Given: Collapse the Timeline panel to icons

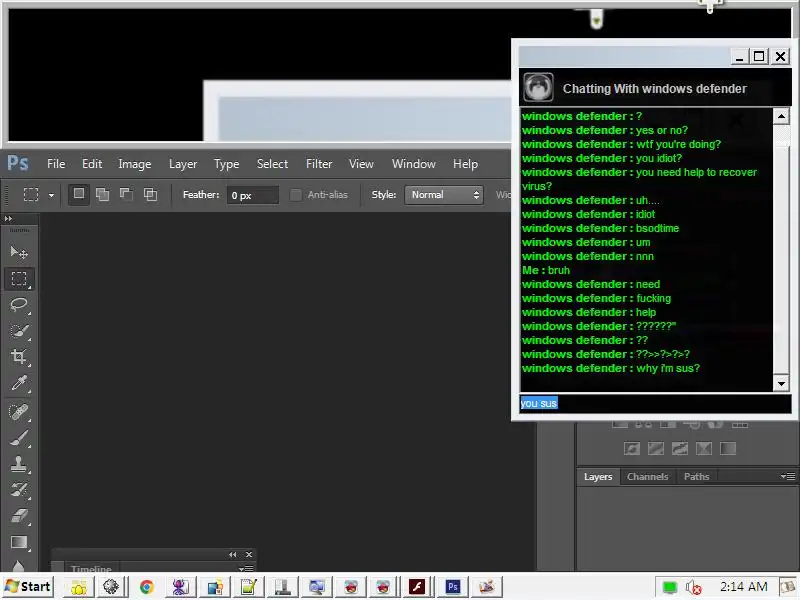Looking at the screenshot, I should click(x=233, y=555).
